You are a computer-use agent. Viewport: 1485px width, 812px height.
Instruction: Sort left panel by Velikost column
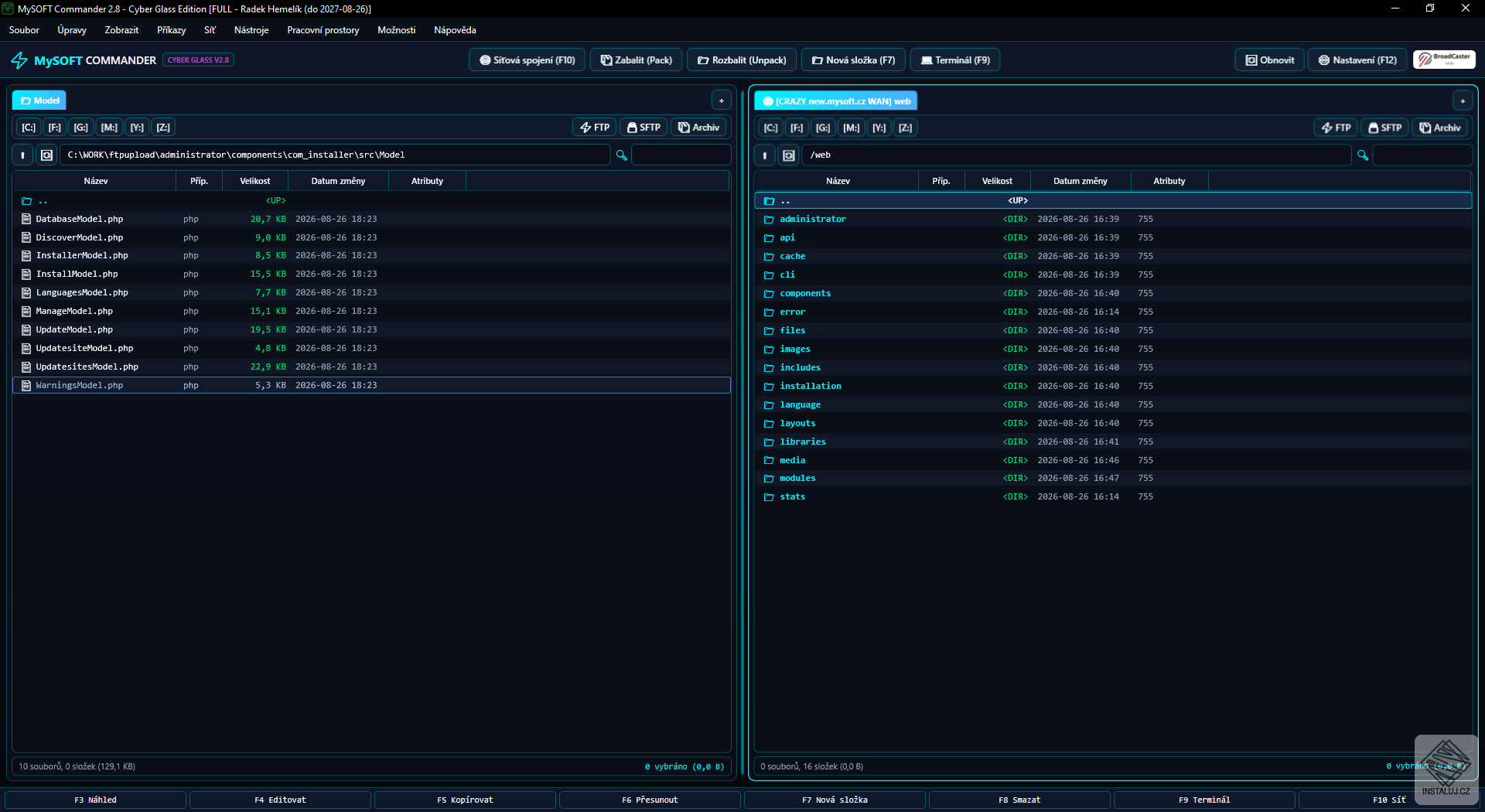255,181
